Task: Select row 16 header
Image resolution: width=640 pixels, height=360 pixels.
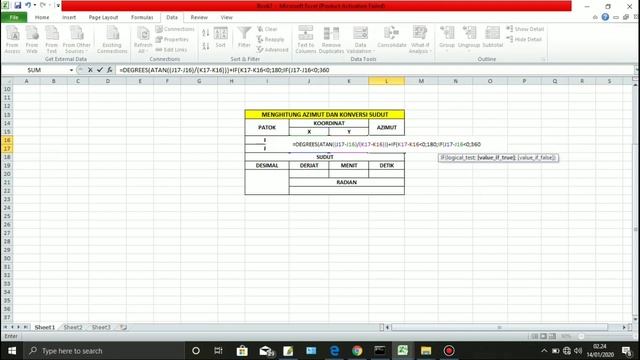Action: pyautogui.click(x=7, y=140)
